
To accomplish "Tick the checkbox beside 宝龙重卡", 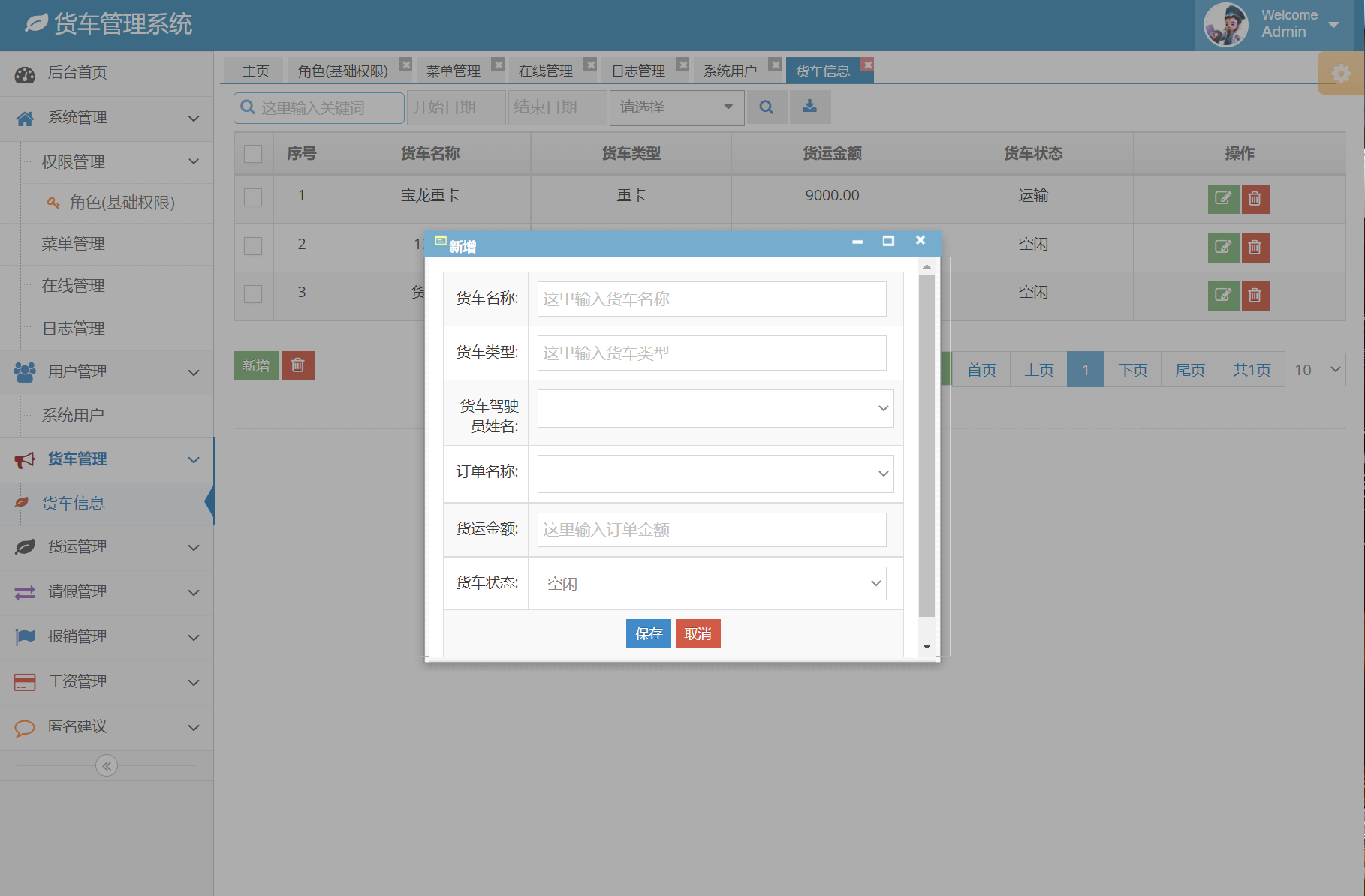I will 253,199.
